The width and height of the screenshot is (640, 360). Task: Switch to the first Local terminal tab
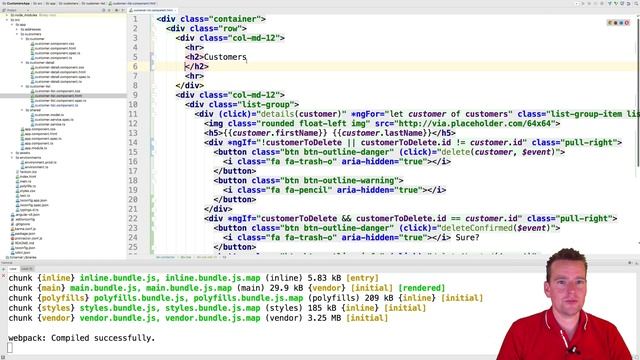click(x=13, y=269)
